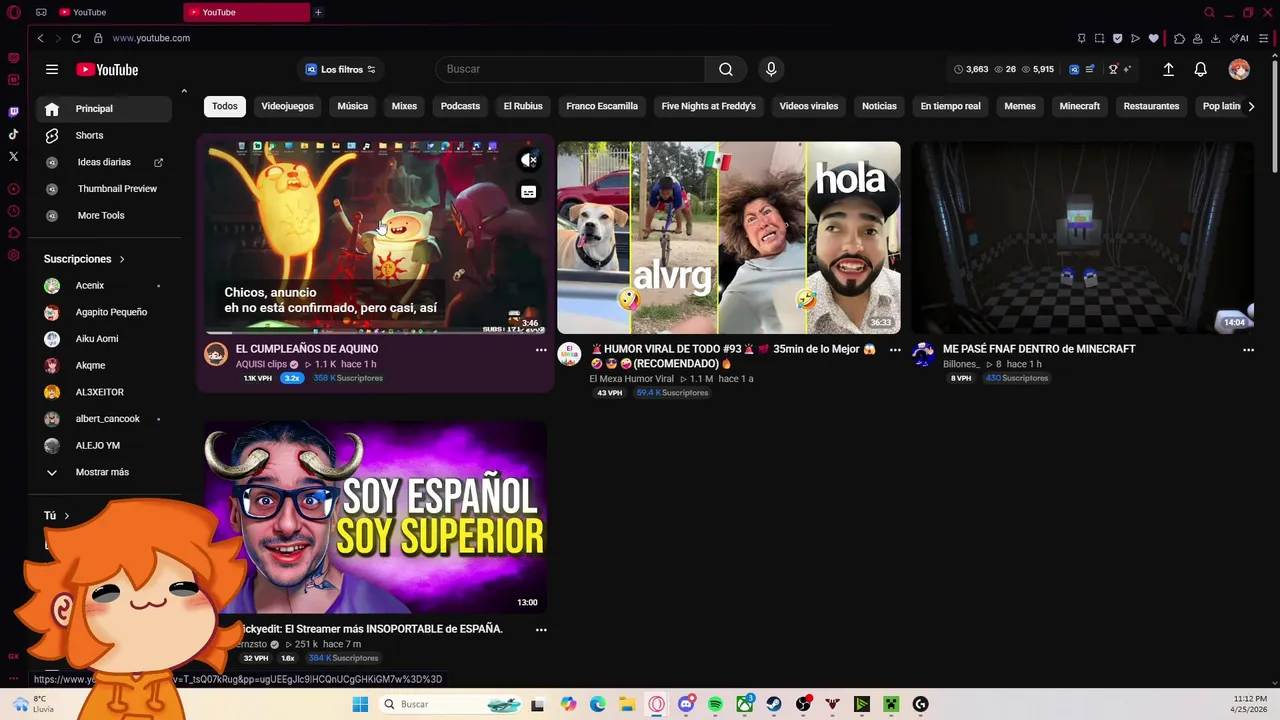The height and width of the screenshot is (720, 1280).
Task: Click the search magnifier button
Action: (x=726, y=69)
